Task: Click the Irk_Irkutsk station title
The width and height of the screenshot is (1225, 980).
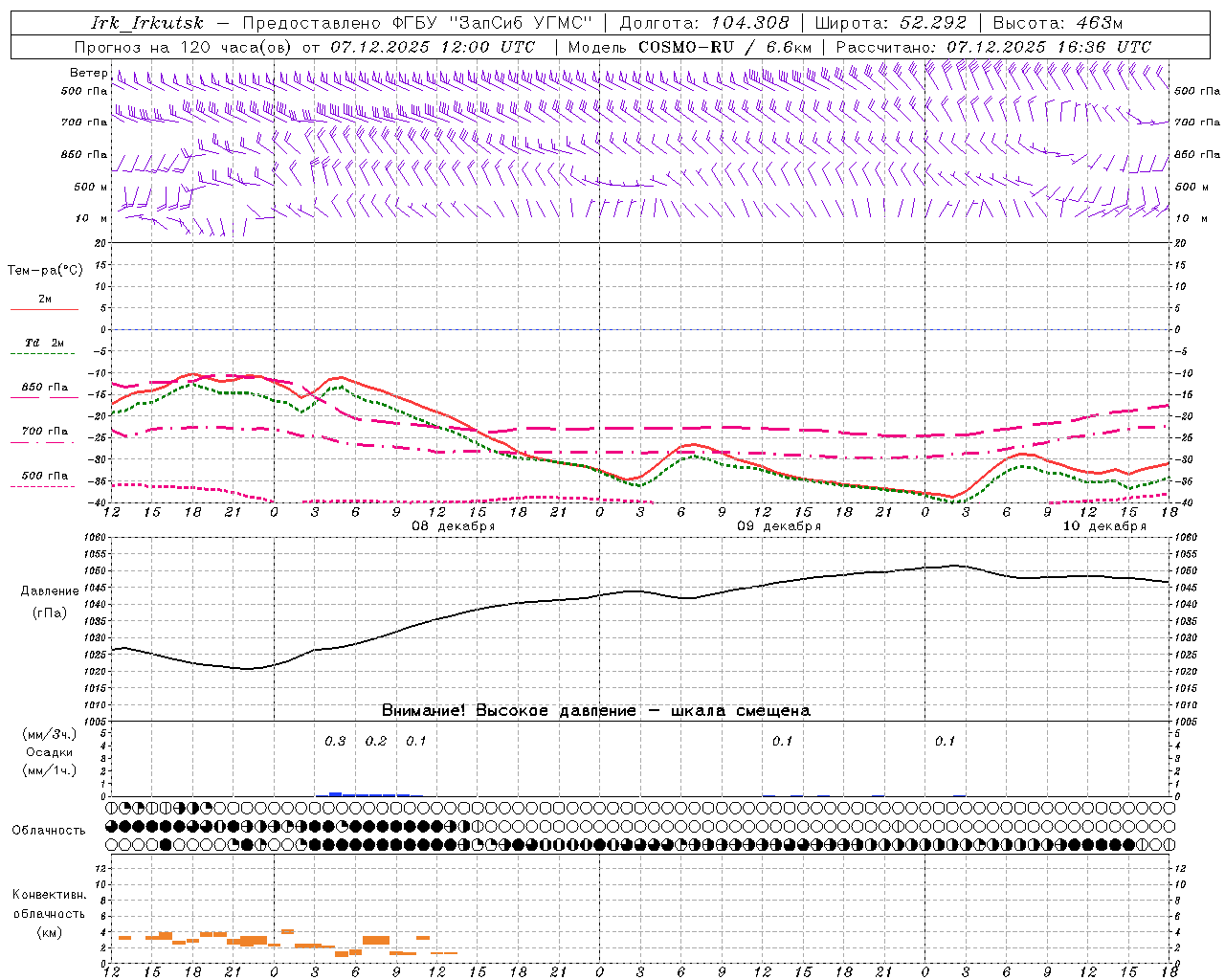Action: pos(147,23)
